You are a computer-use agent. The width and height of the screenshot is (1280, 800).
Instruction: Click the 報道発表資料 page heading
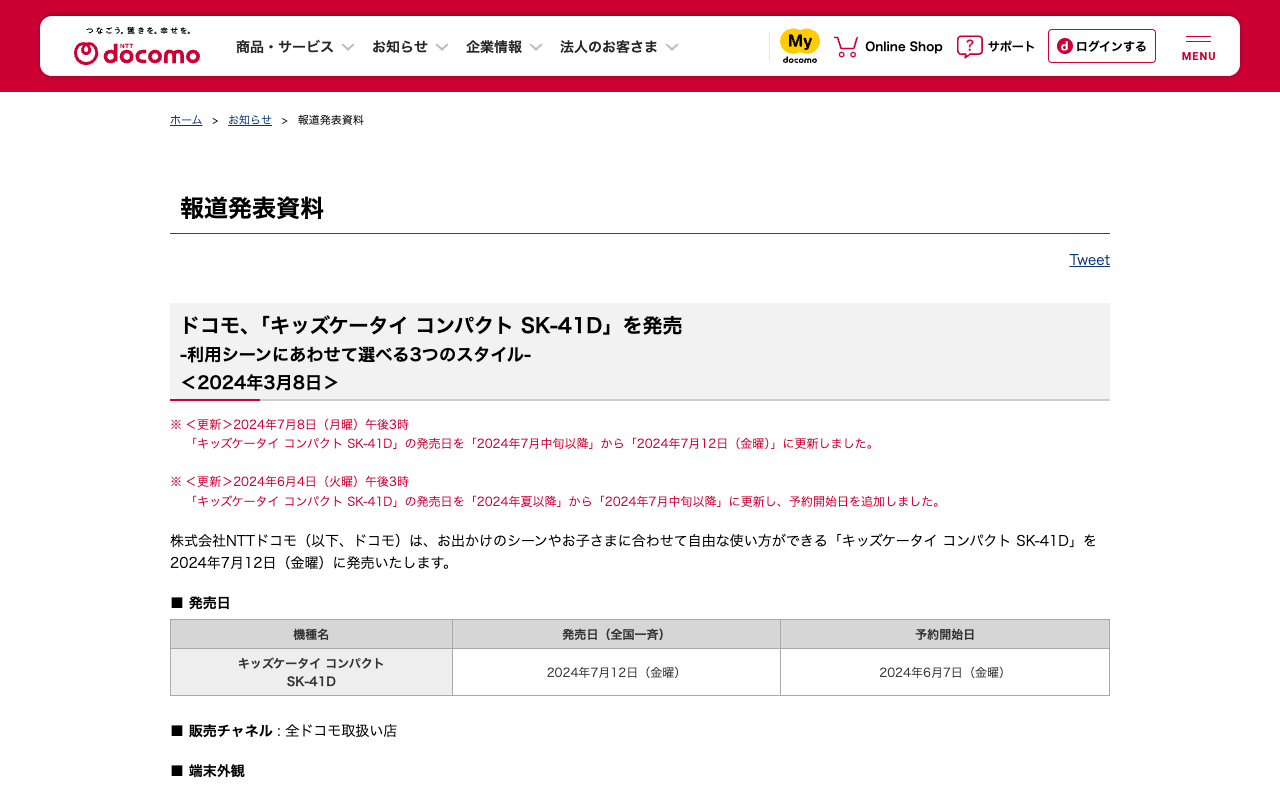click(x=252, y=208)
